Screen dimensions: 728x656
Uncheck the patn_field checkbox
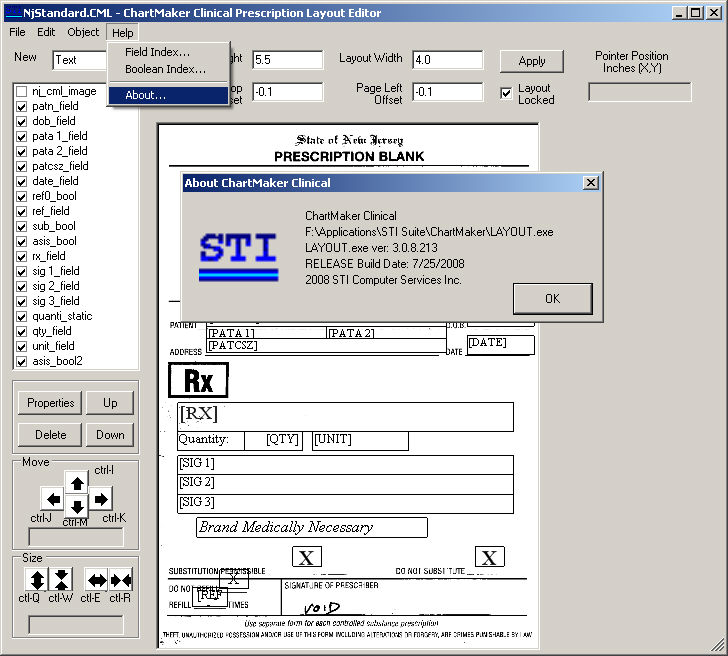[21, 107]
